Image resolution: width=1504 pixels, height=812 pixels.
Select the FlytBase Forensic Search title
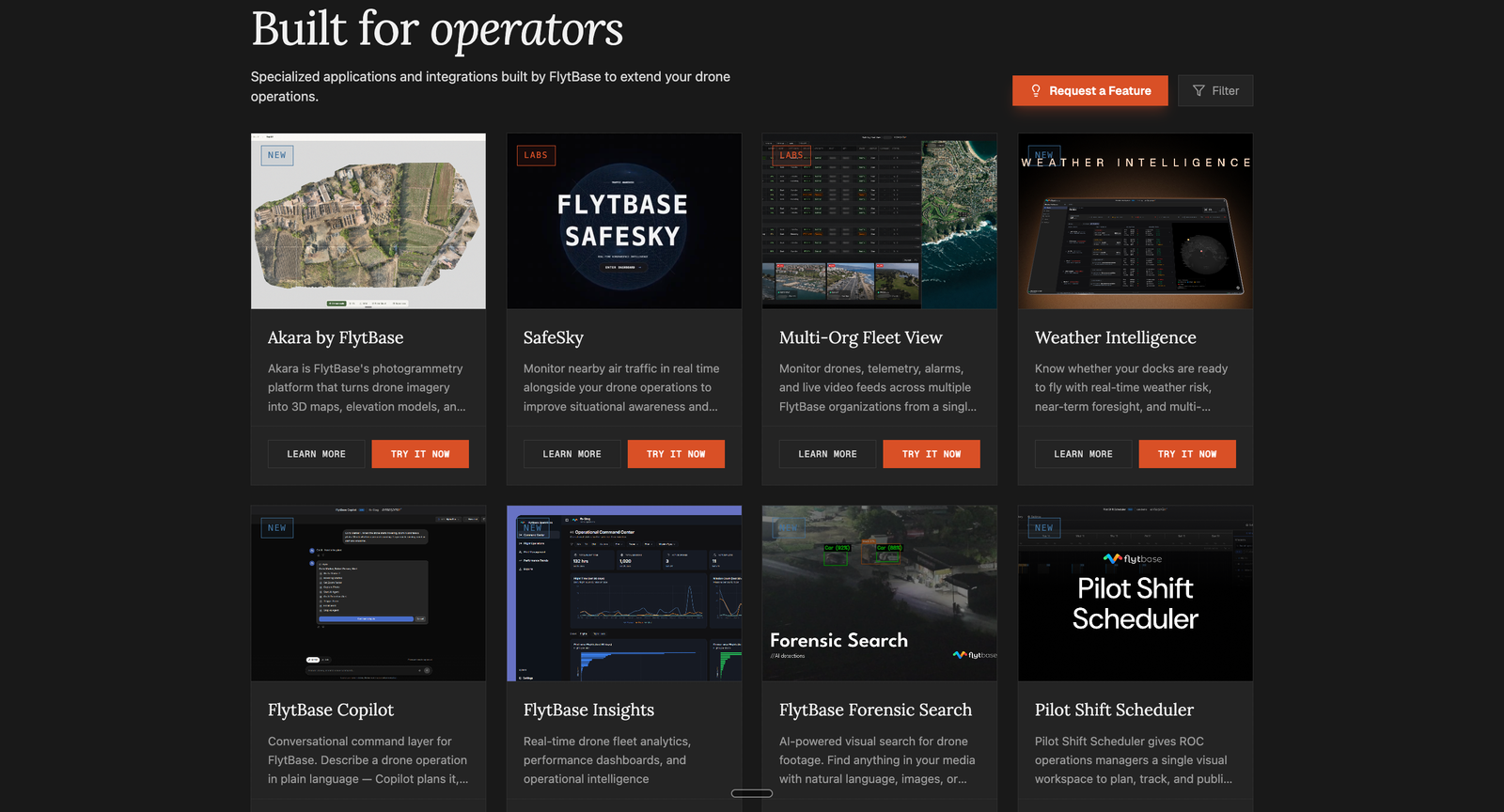point(876,710)
